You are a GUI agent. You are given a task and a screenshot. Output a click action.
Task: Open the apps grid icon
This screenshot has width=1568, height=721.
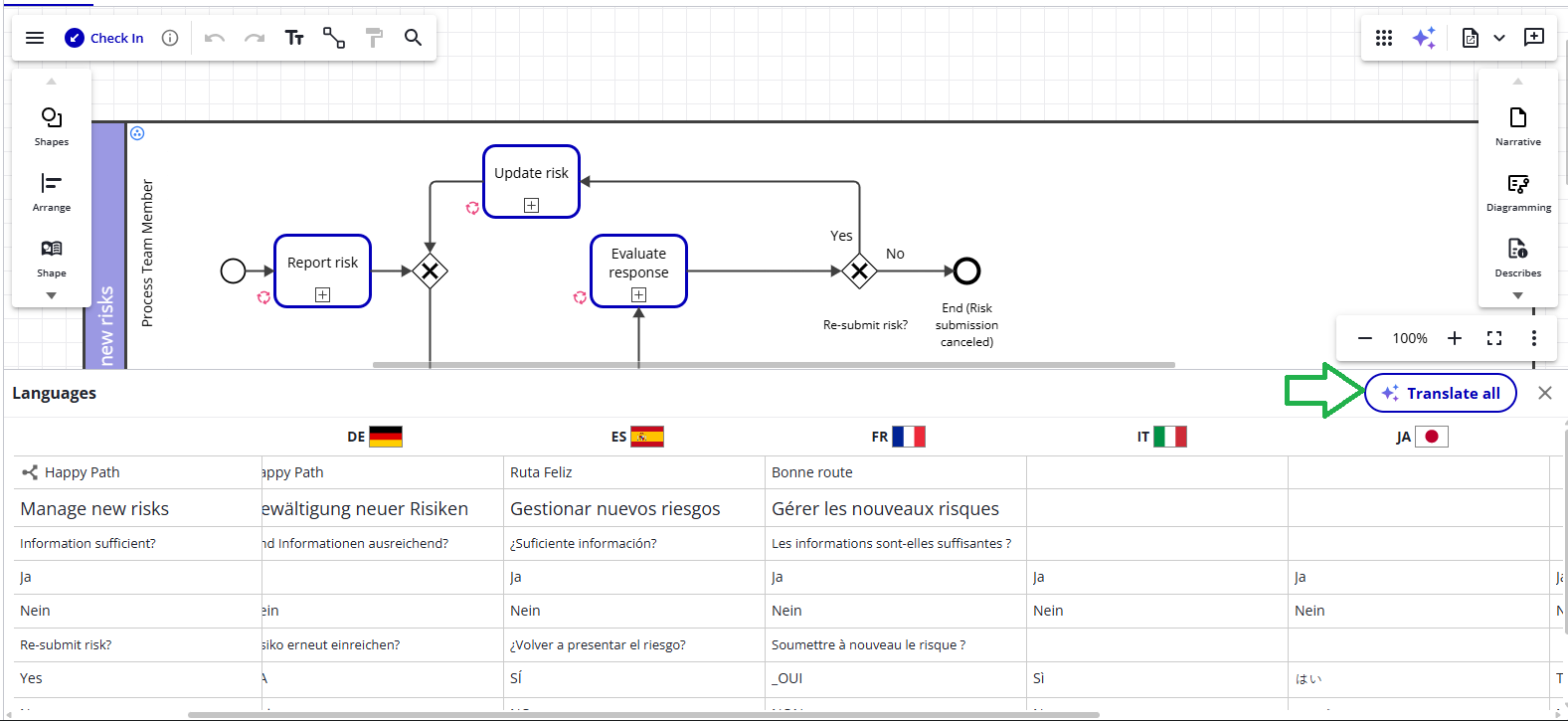(1384, 38)
